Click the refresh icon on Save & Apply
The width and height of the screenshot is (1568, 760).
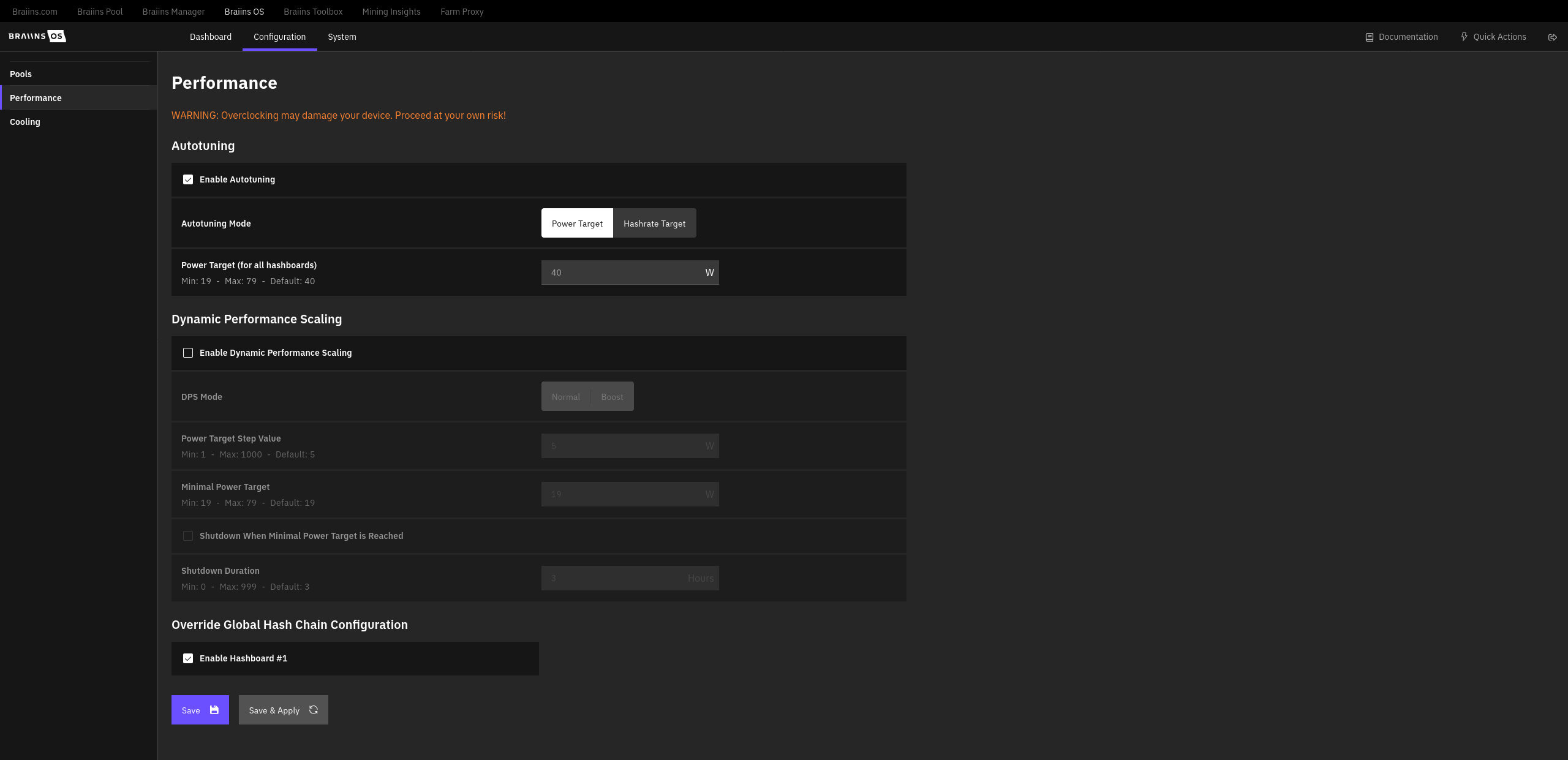pyautogui.click(x=314, y=710)
